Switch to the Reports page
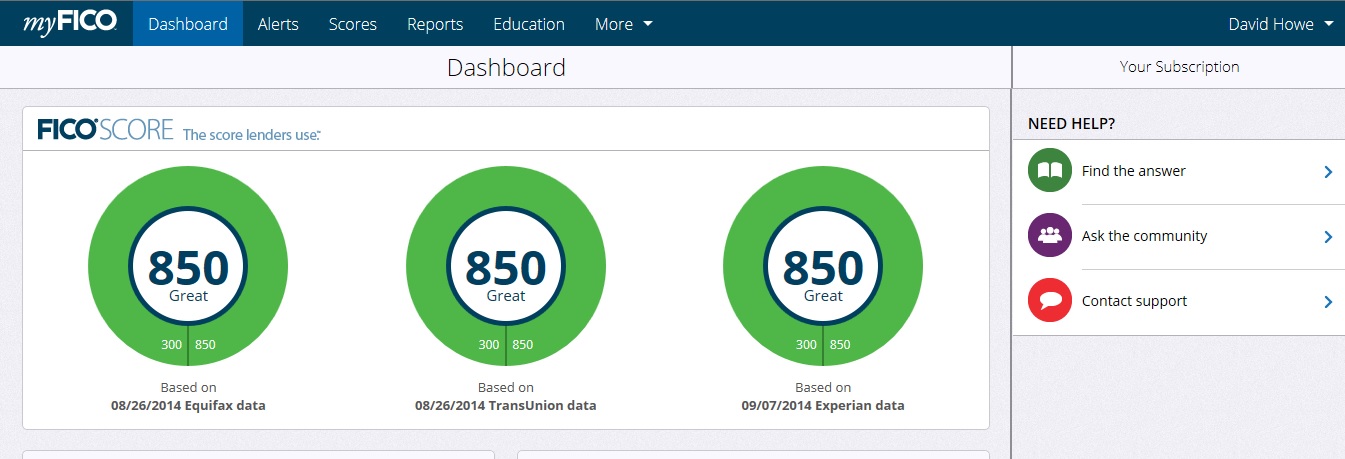The width and height of the screenshot is (1345, 459). click(x=435, y=24)
